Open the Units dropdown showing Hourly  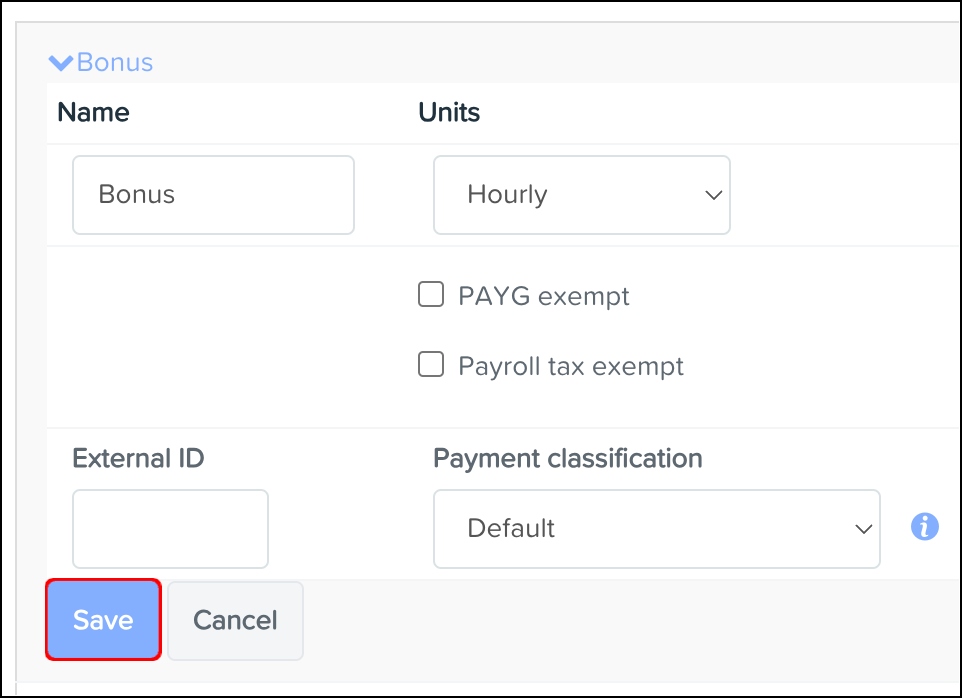581,195
